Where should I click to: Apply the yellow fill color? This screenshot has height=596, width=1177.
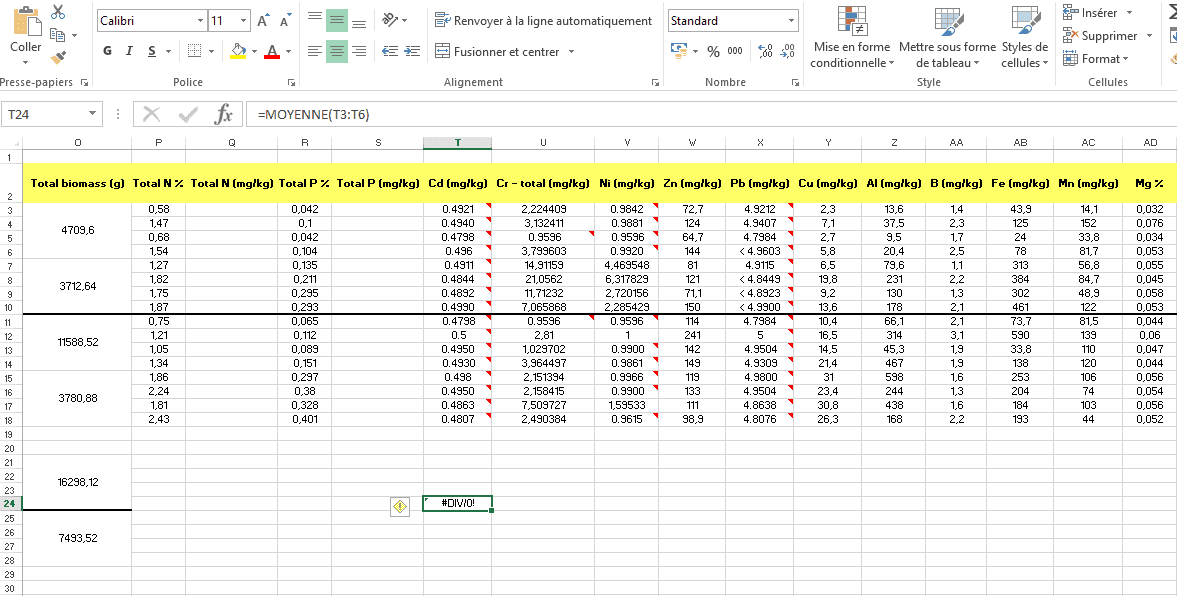click(237, 51)
